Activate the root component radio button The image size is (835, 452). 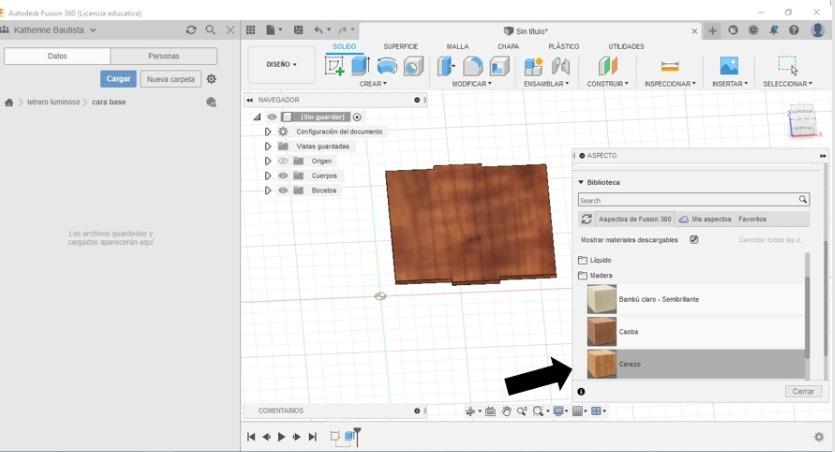pos(357,117)
